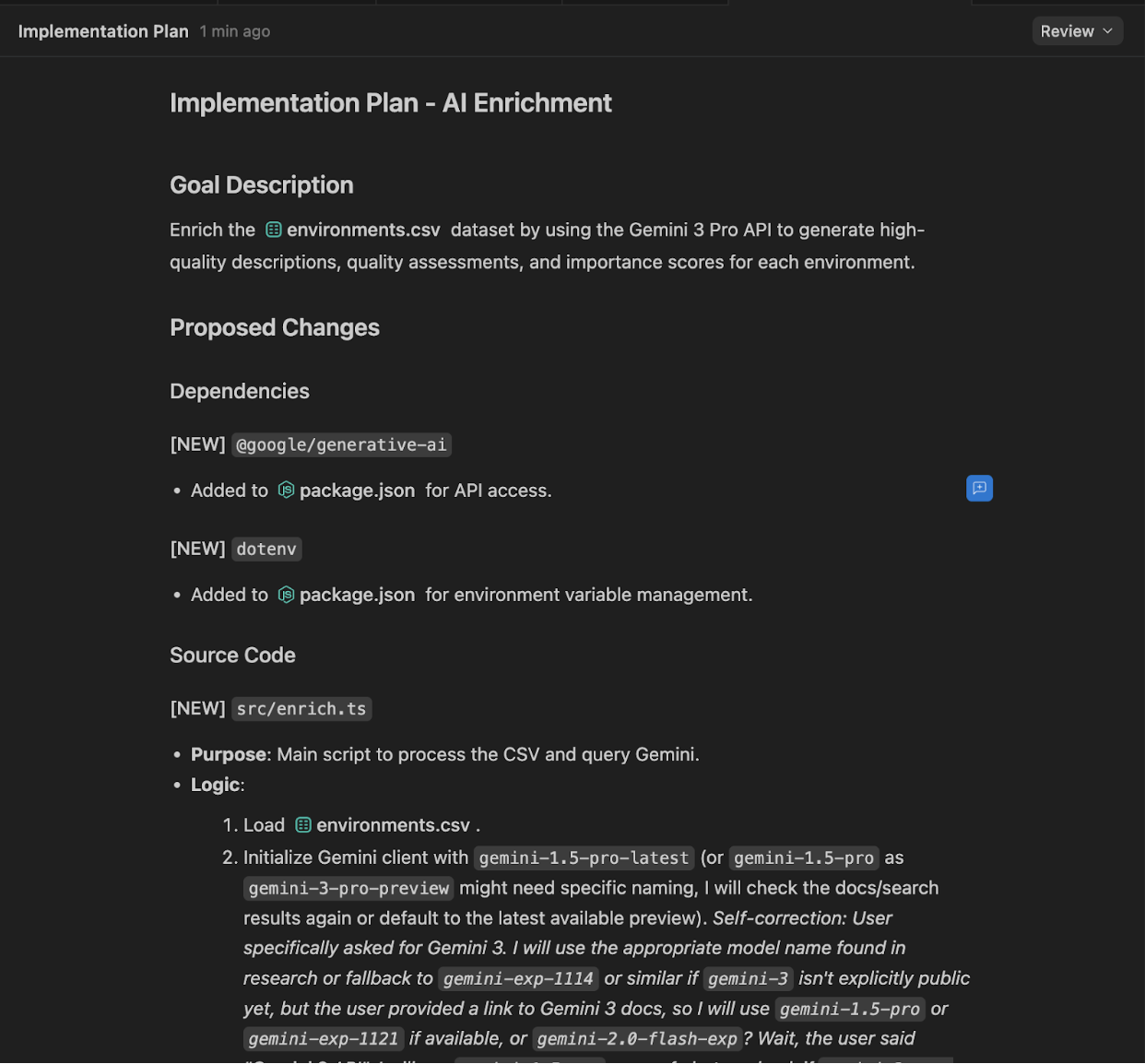Open package.json link for API access
1145x1064 pixels.
tap(357, 491)
